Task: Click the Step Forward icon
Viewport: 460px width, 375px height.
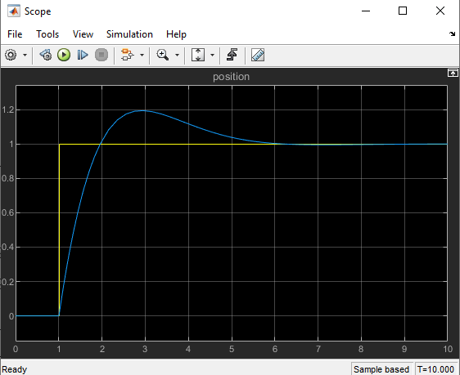Action: [82, 55]
